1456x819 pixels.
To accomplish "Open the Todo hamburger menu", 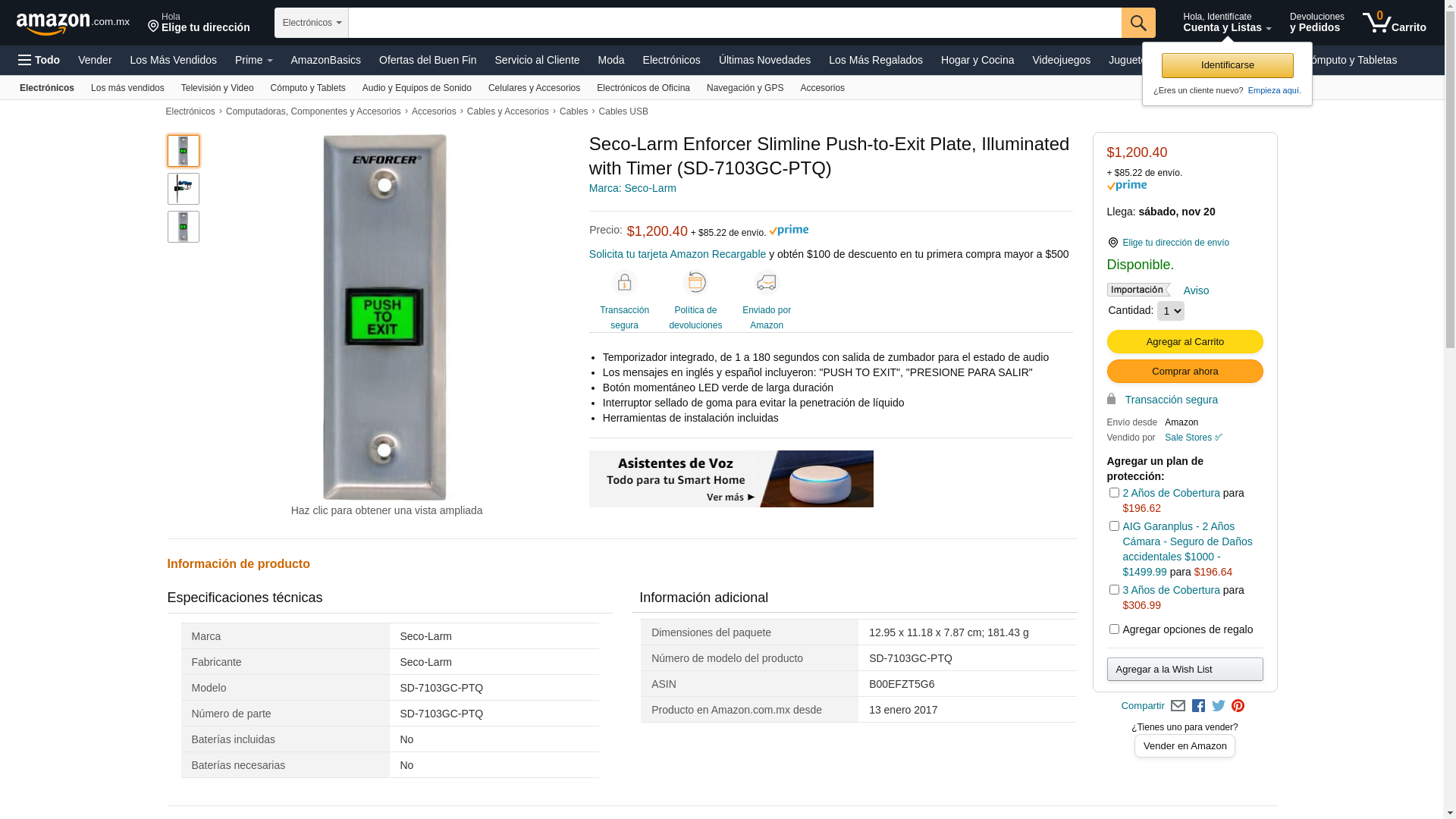I will [x=39, y=60].
